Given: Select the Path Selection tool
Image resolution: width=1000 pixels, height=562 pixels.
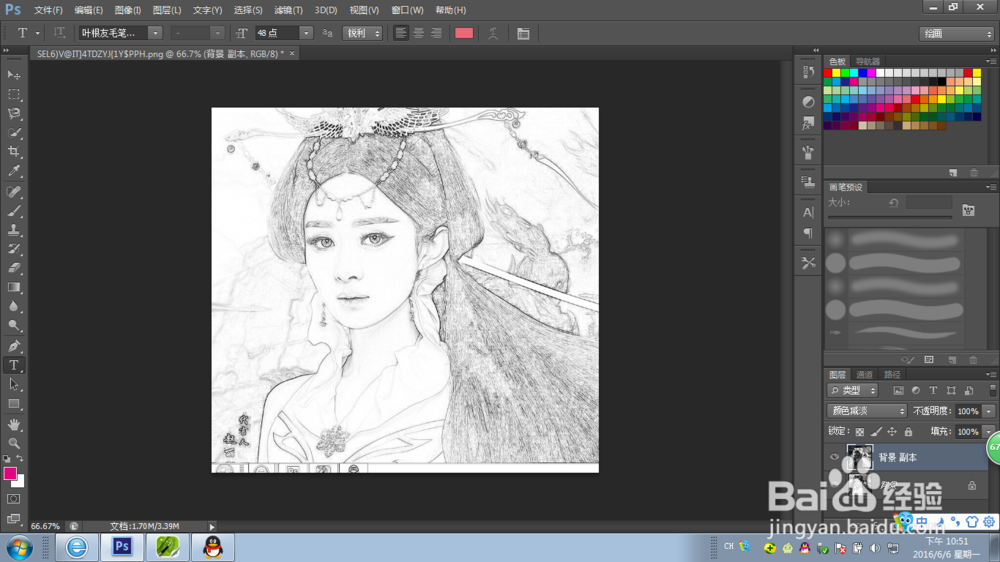Looking at the screenshot, I should (x=13, y=385).
